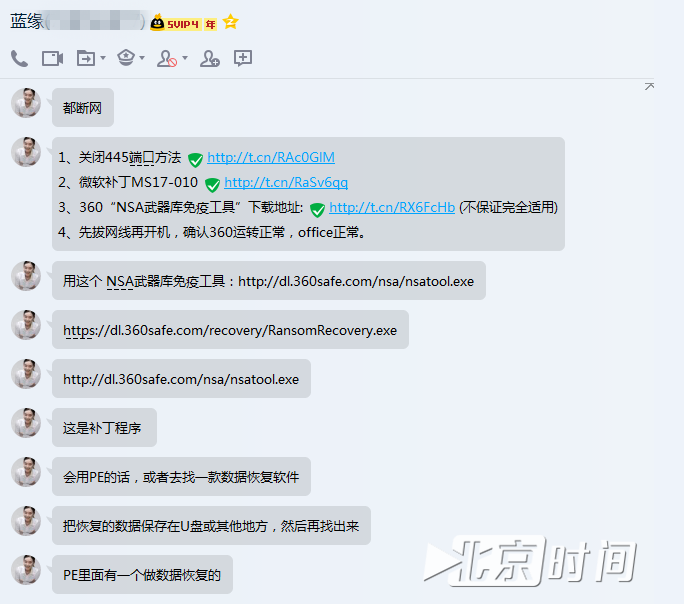Click the add friend icon

210,59
